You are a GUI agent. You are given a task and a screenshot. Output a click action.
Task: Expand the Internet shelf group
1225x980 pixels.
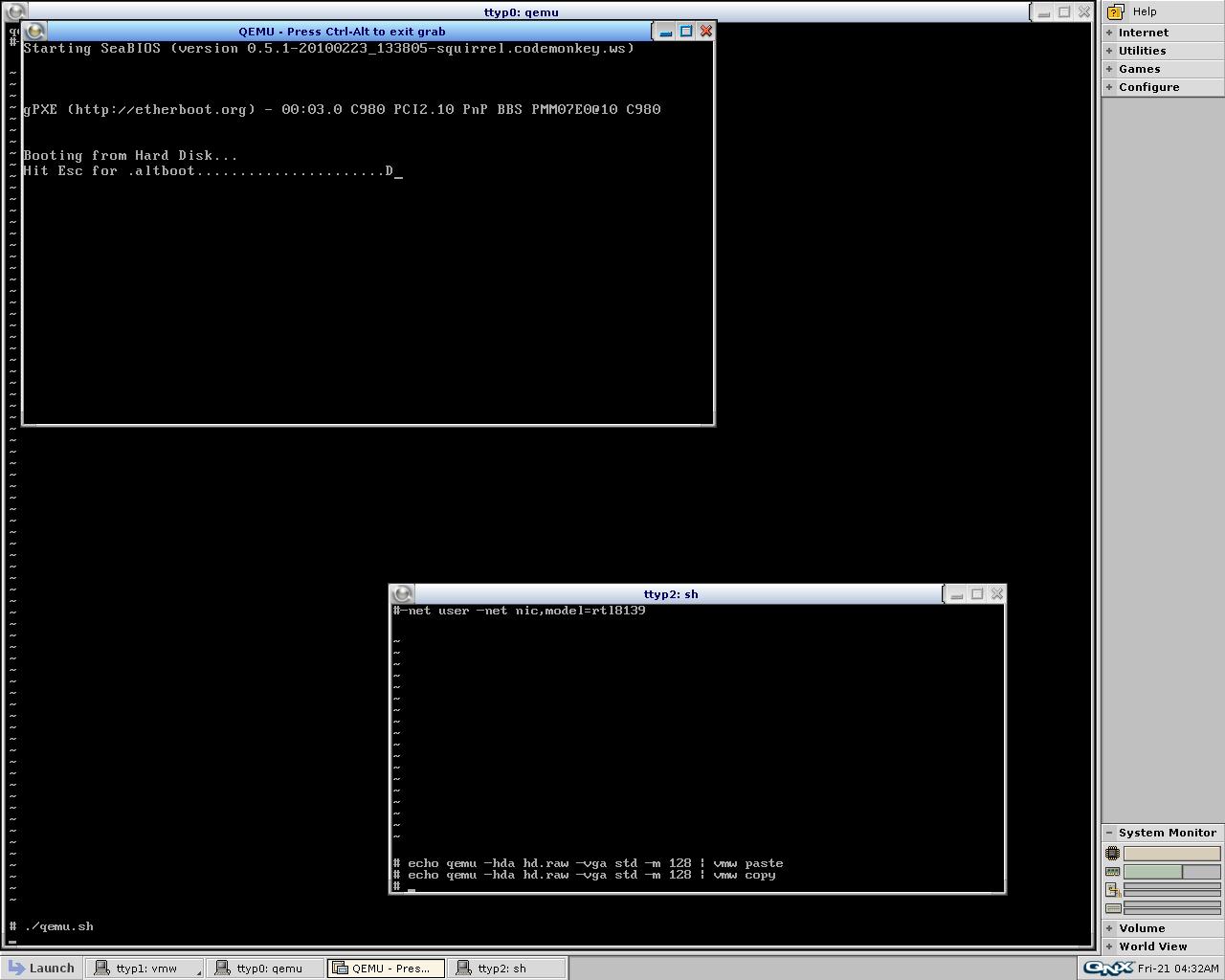1163,33
